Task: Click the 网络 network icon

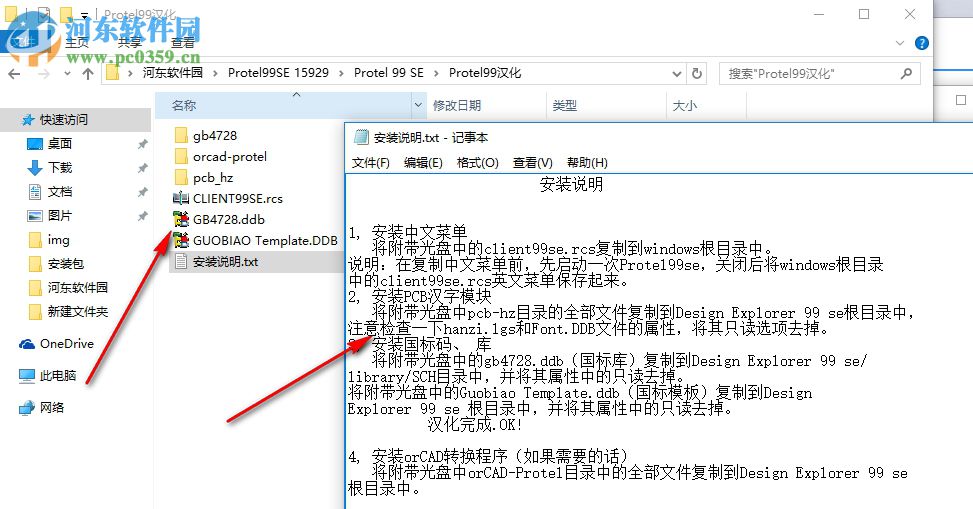Action: point(27,408)
